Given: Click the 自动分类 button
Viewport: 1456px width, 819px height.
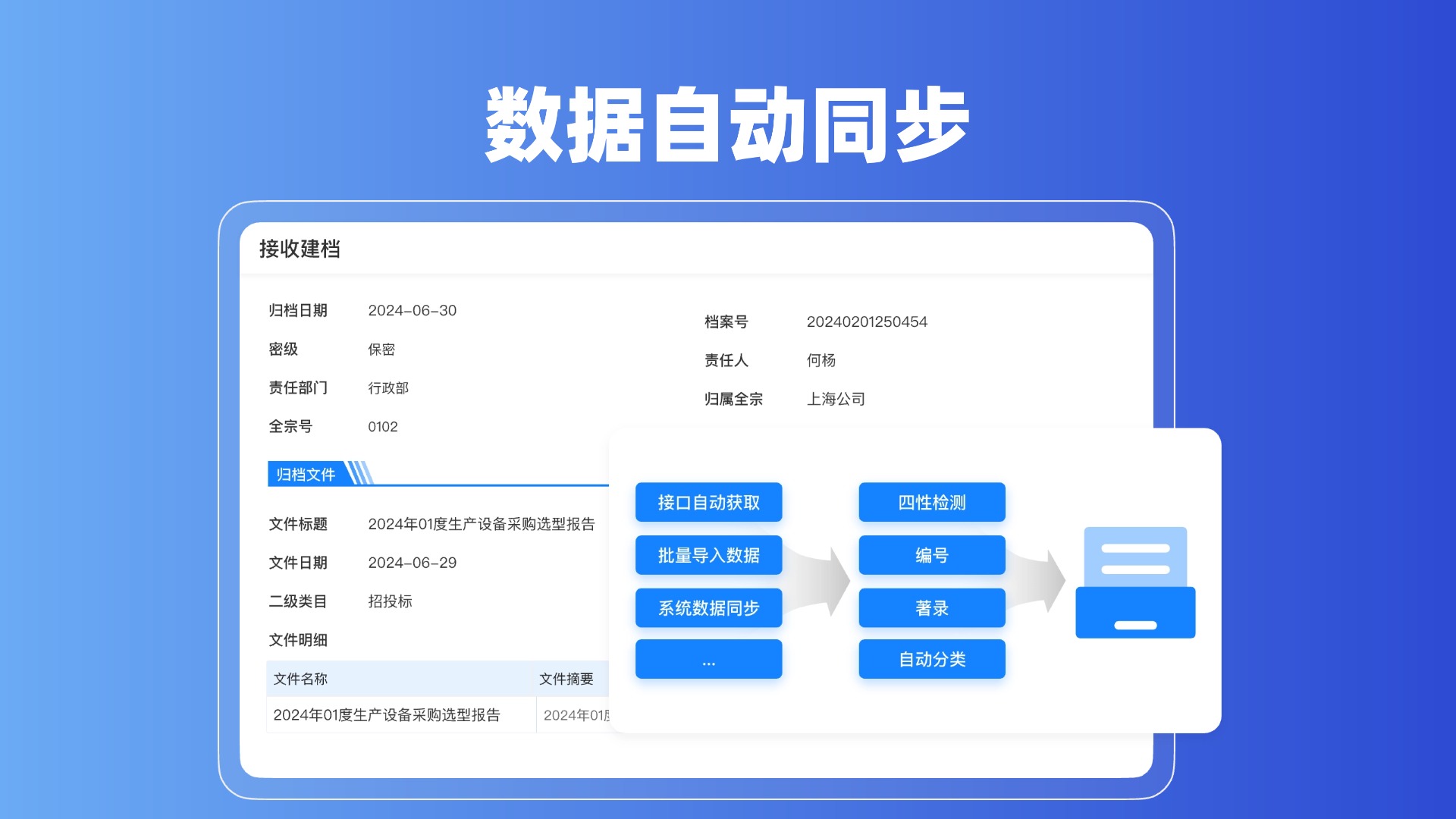Looking at the screenshot, I should coord(931,659).
